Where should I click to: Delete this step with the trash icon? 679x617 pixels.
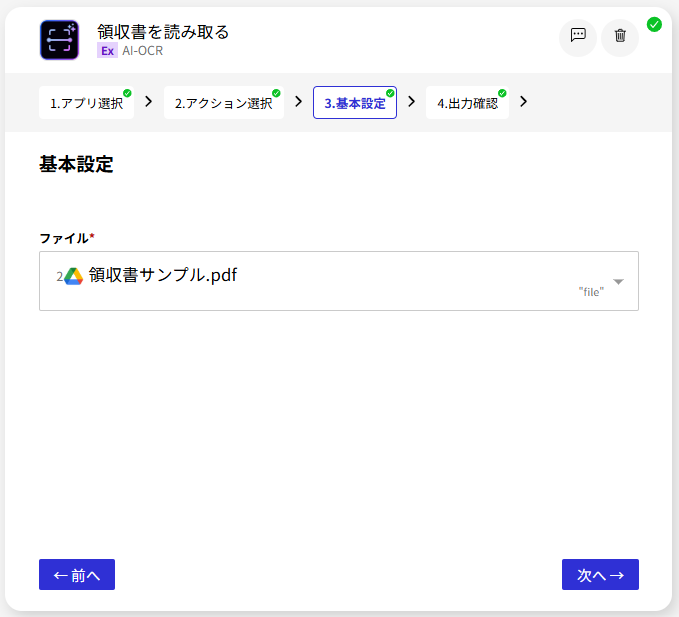click(x=620, y=35)
